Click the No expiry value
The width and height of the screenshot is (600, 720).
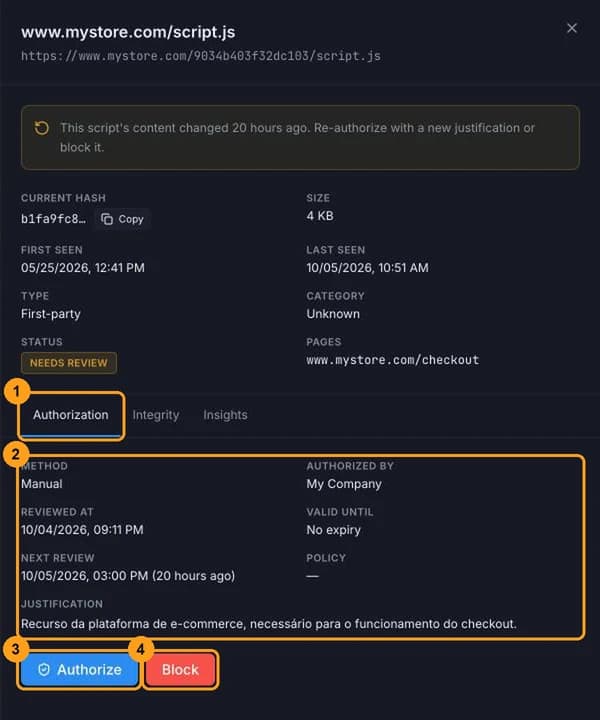point(333,530)
